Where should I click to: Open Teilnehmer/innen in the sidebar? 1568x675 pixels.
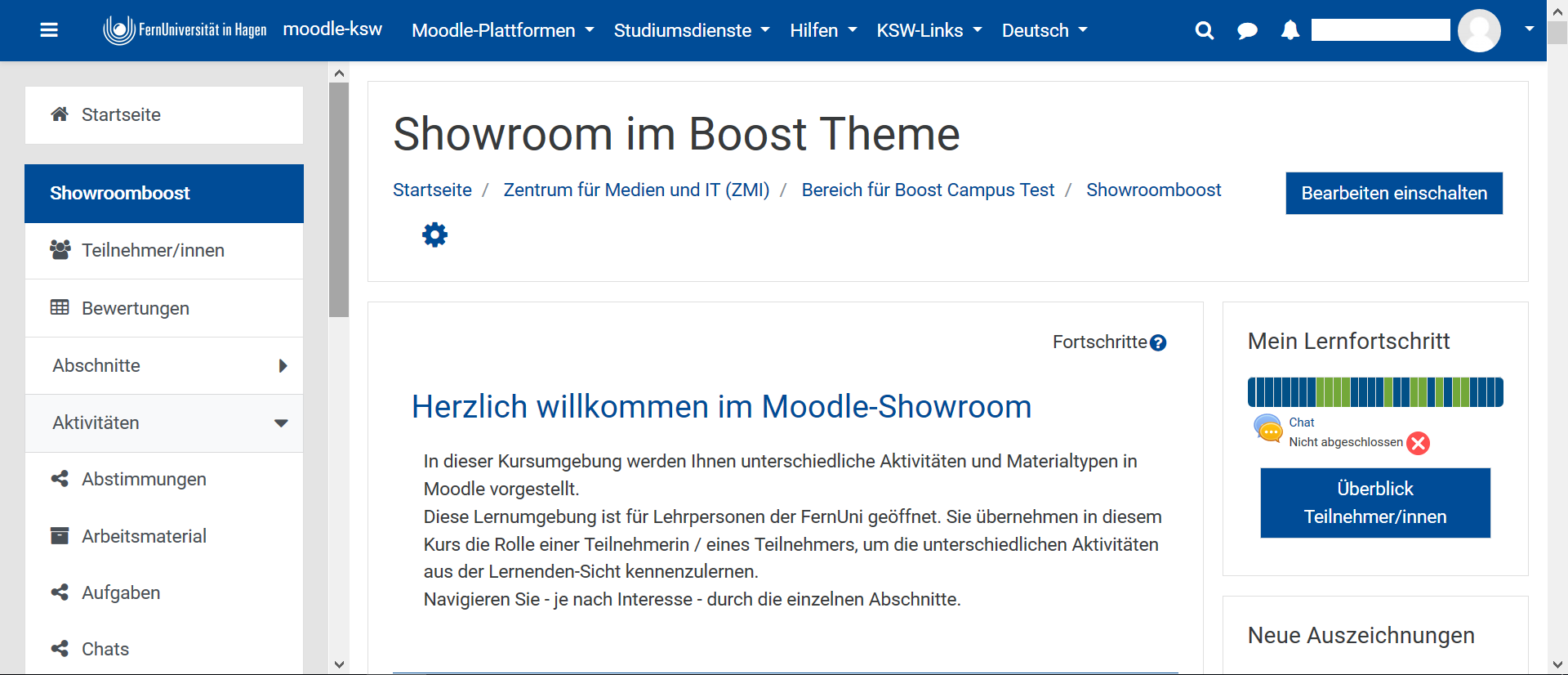click(x=164, y=250)
